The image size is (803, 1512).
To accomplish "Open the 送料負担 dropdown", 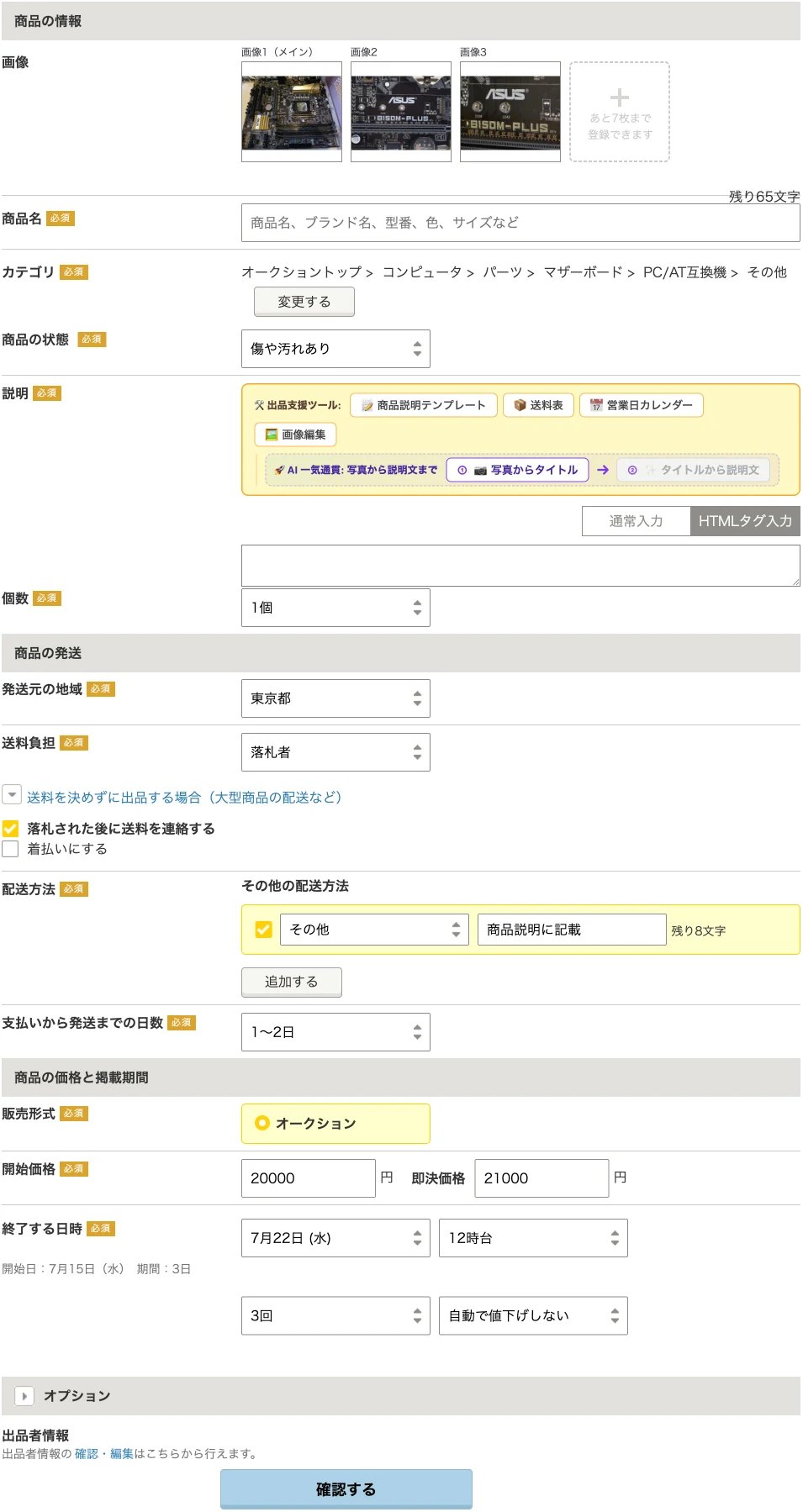I will tap(335, 752).
